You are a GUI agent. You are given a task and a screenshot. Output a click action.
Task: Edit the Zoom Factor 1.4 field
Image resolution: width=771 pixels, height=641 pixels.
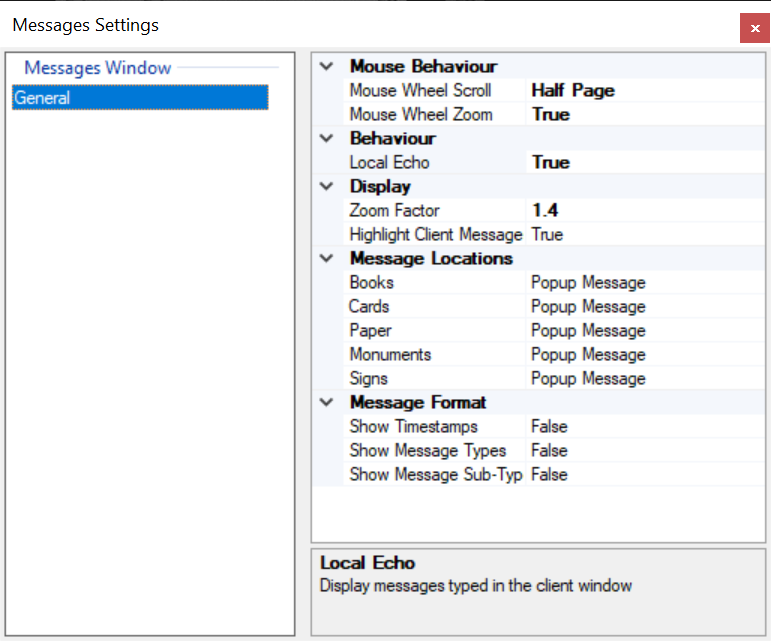[x=645, y=210]
